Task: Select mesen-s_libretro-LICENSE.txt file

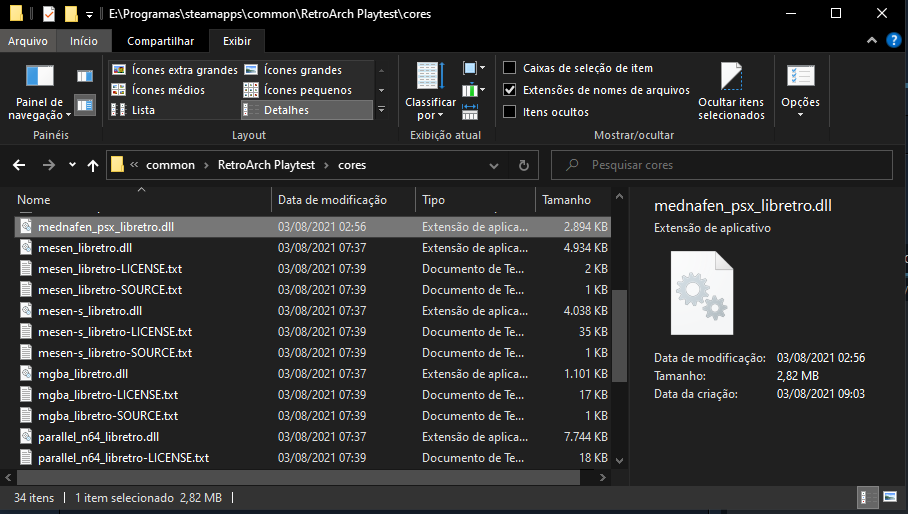Action: pos(312,332)
